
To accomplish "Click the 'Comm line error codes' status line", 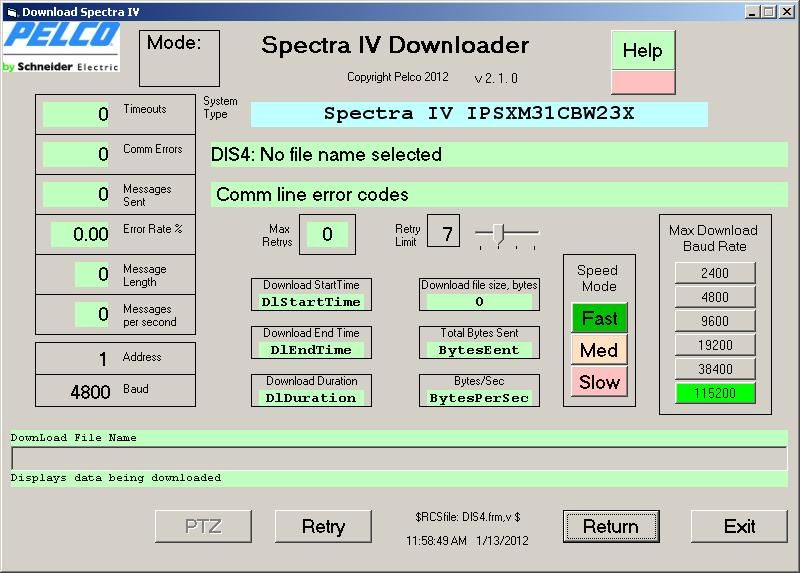I will 499,194.
